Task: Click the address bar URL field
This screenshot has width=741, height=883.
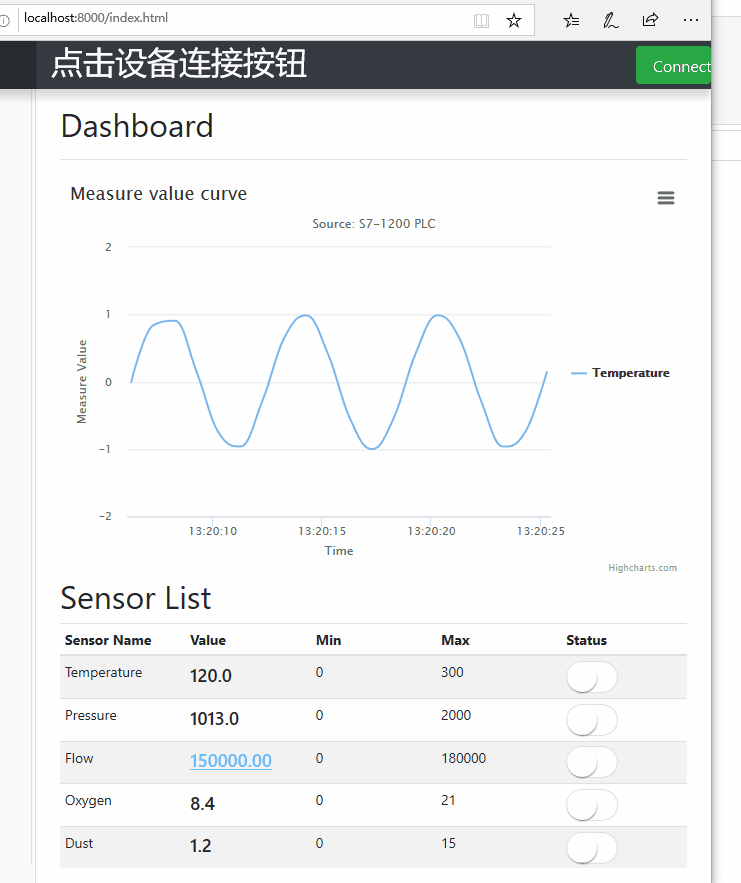Action: [x=242, y=19]
